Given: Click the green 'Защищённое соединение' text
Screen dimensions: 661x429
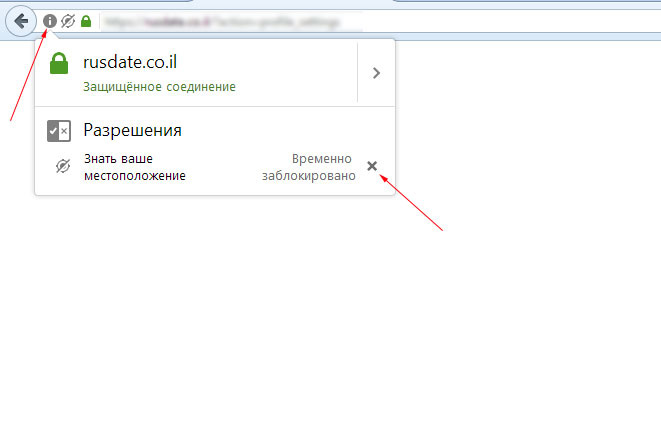Looking at the screenshot, I should click(159, 87).
